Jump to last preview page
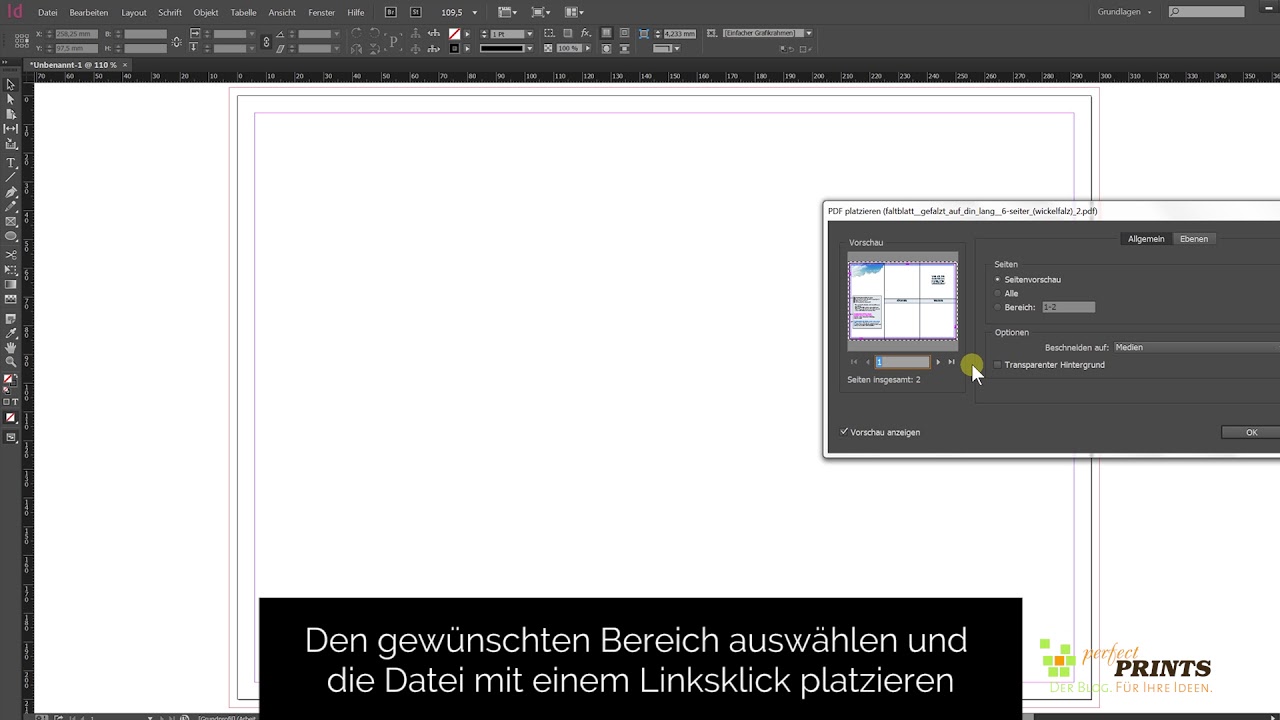Image resolution: width=1280 pixels, height=720 pixels. [x=951, y=362]
